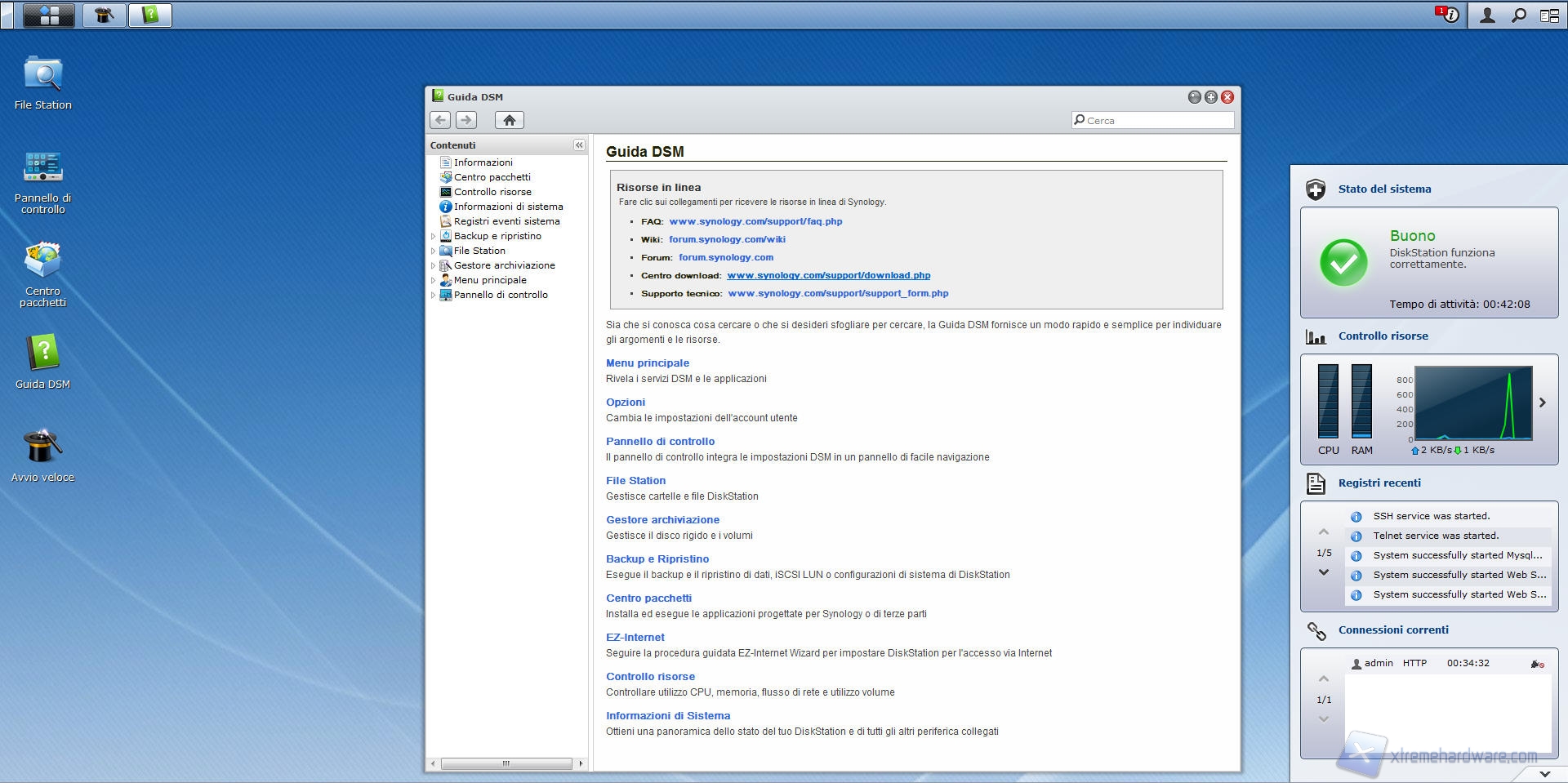Click the back arrow in Guida DSM

tap(440, 120)
